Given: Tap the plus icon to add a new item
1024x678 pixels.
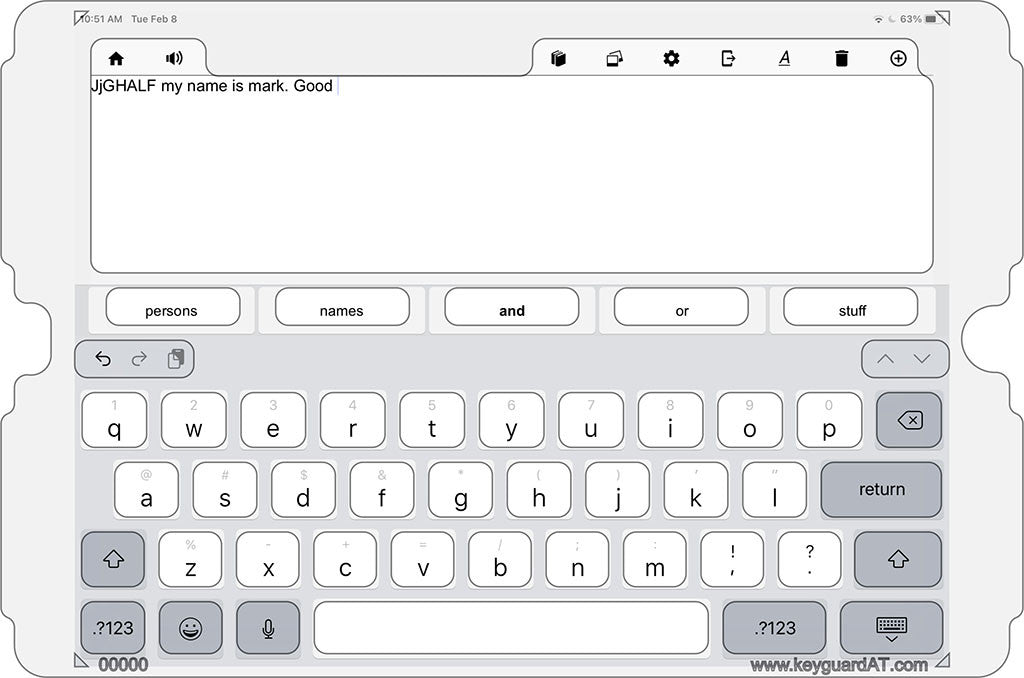Looking at the screenshot, I should pyautogui.click(x=897, y=59).
